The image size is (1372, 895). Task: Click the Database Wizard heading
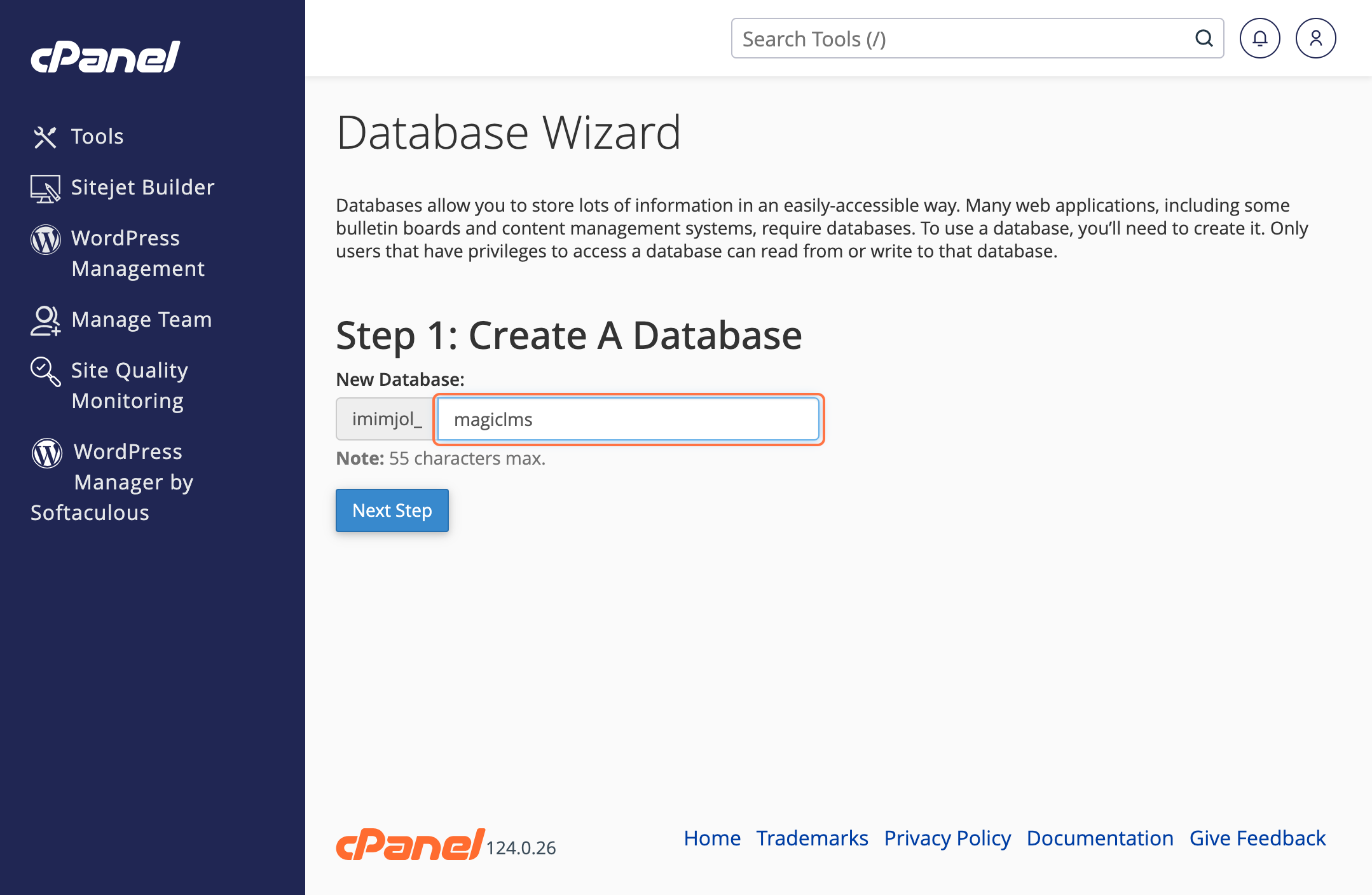point(508,132)
